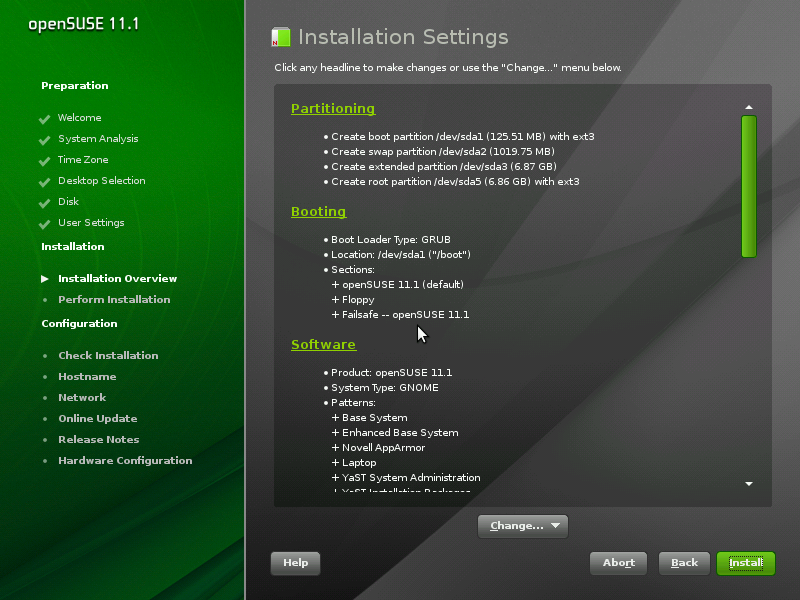The height and width of the screenshot is (600, 800).
Task: Click the Abort button
Action: coord(618,563)
